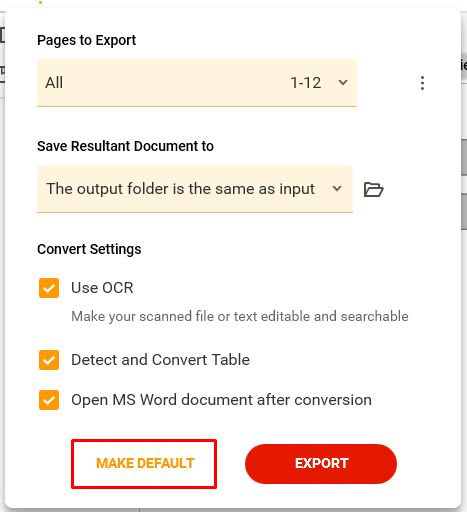467x512 pixels.
Task: Click the partially hidden icon at top-left edge
Action: click(x=2, y=35)
